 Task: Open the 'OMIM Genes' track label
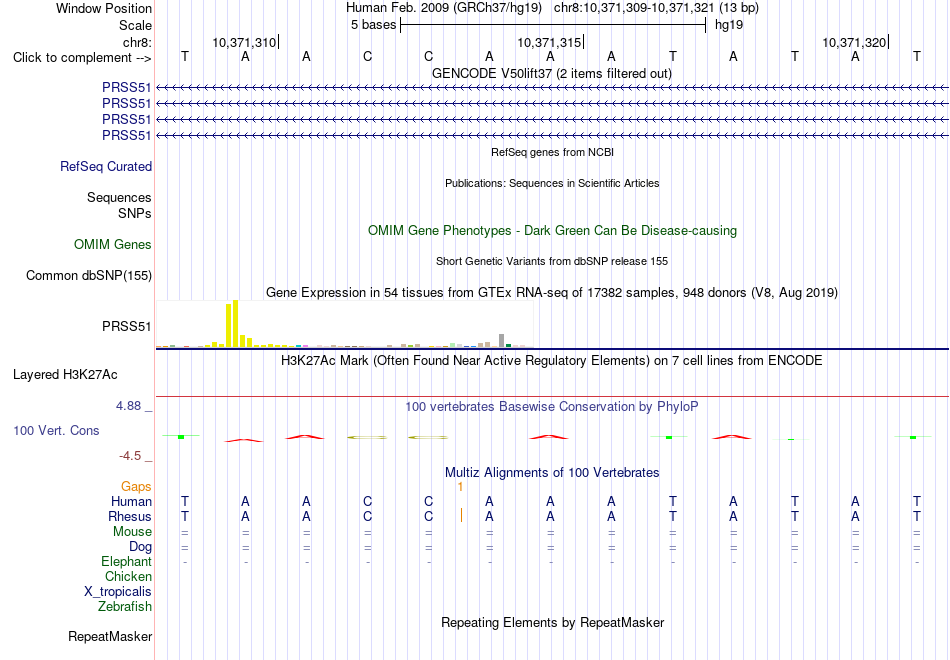(113, 244)
